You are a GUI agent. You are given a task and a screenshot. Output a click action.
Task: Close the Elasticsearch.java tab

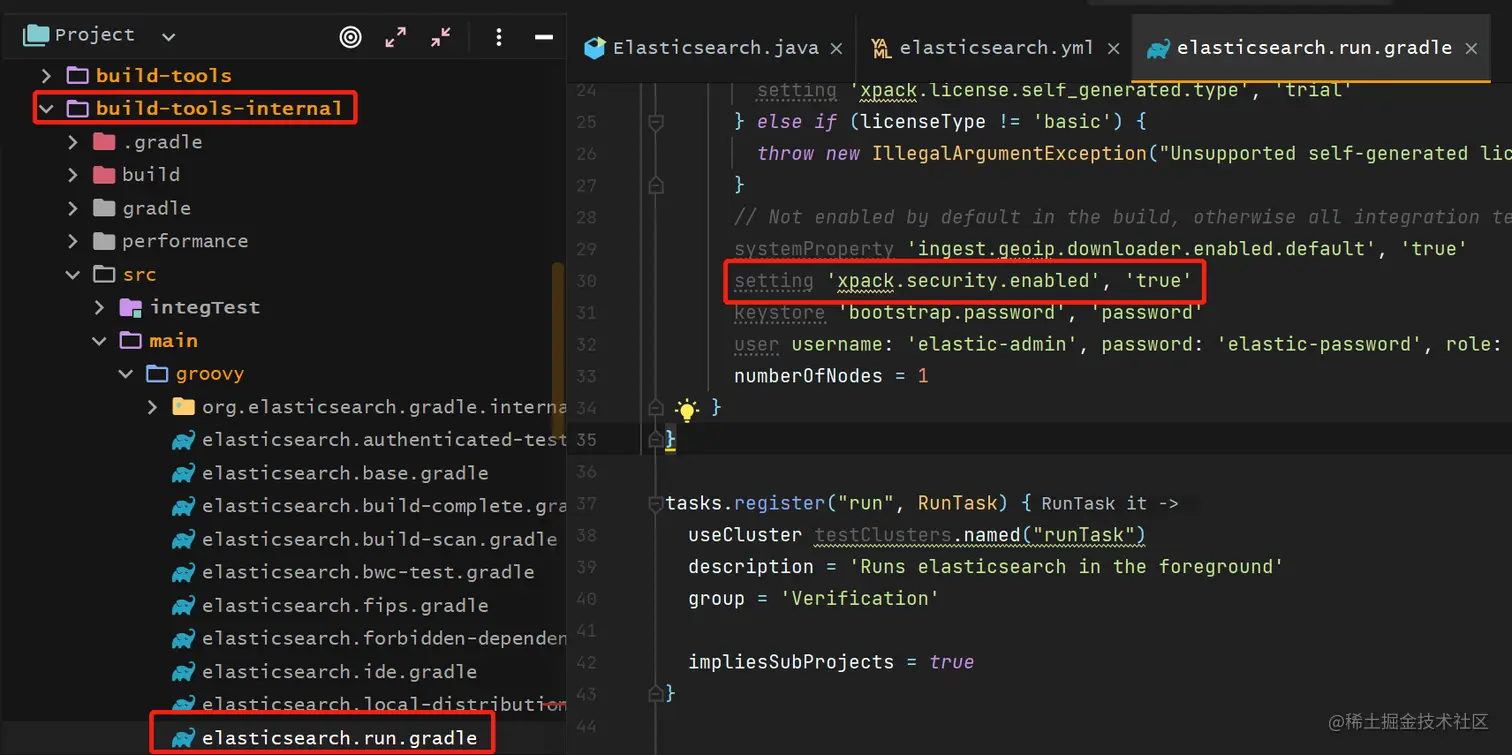(x=836, y=48)
